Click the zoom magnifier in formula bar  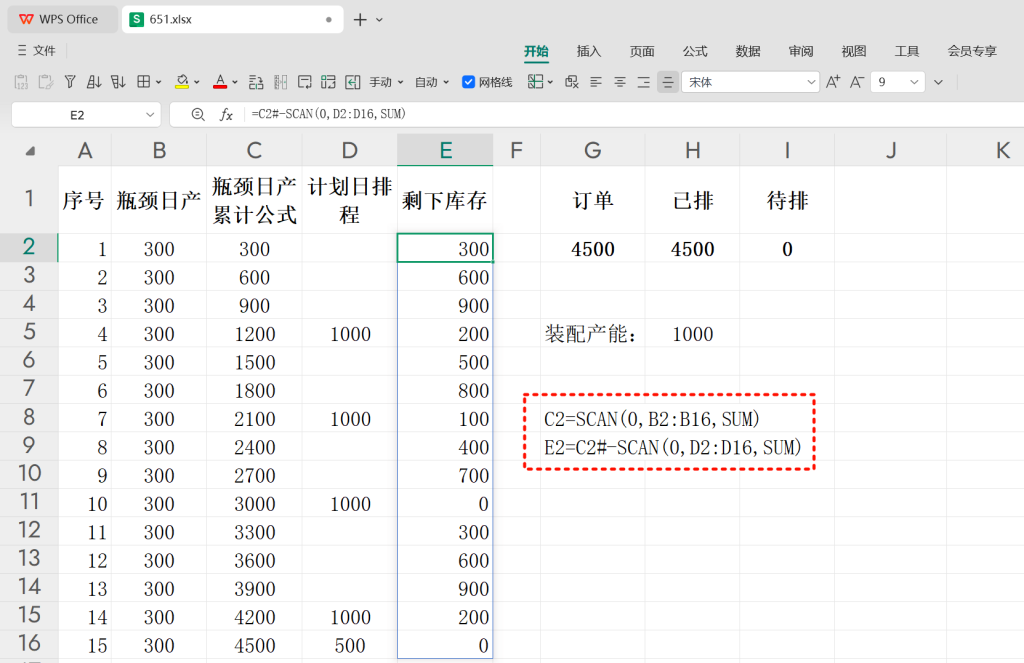point(198,114)
